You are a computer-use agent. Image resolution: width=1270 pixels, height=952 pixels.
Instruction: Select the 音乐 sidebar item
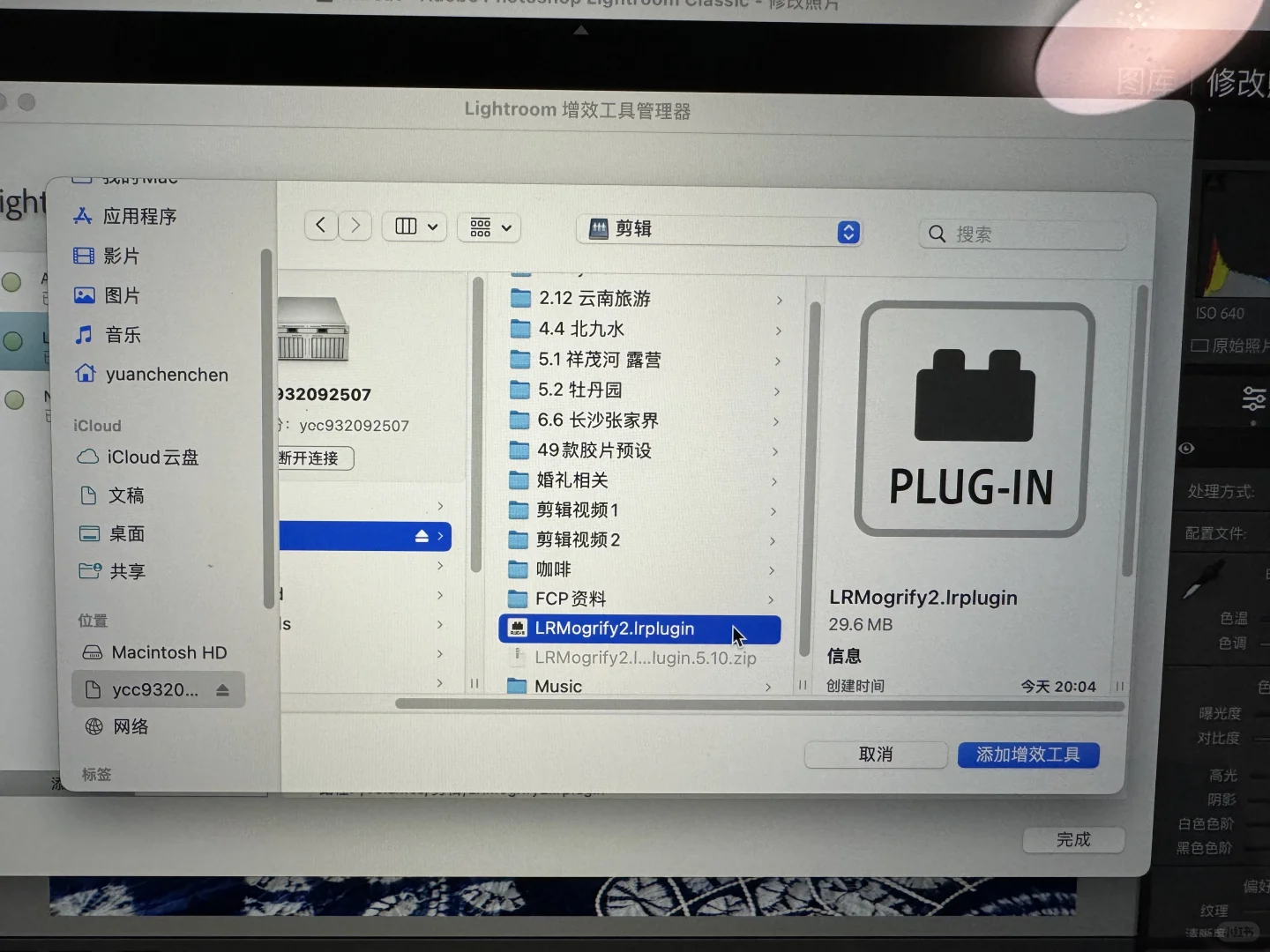coord(122,335)
